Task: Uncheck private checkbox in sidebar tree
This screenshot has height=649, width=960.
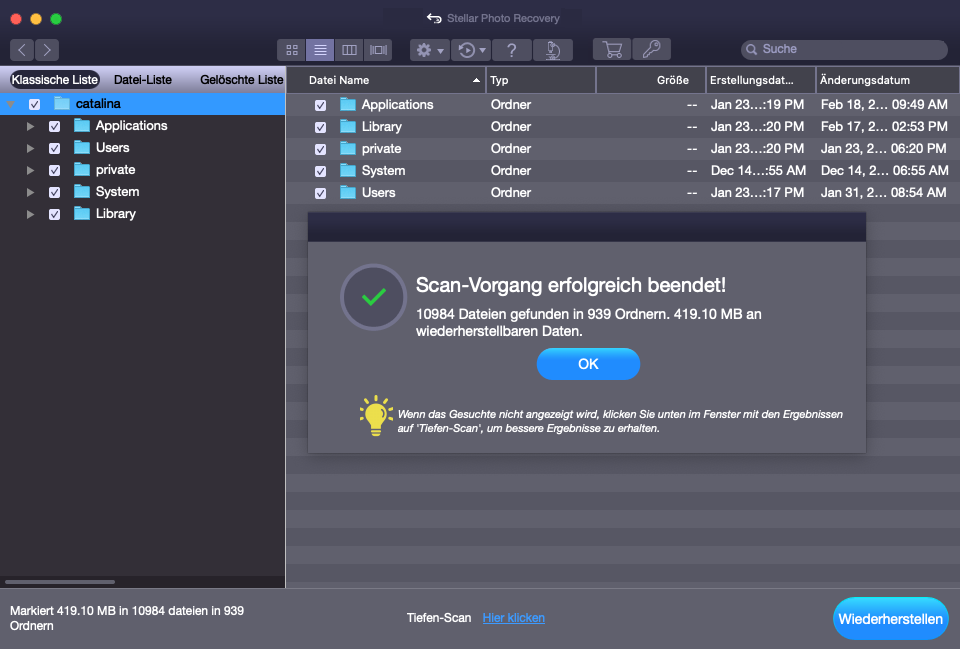Action: 54,170
